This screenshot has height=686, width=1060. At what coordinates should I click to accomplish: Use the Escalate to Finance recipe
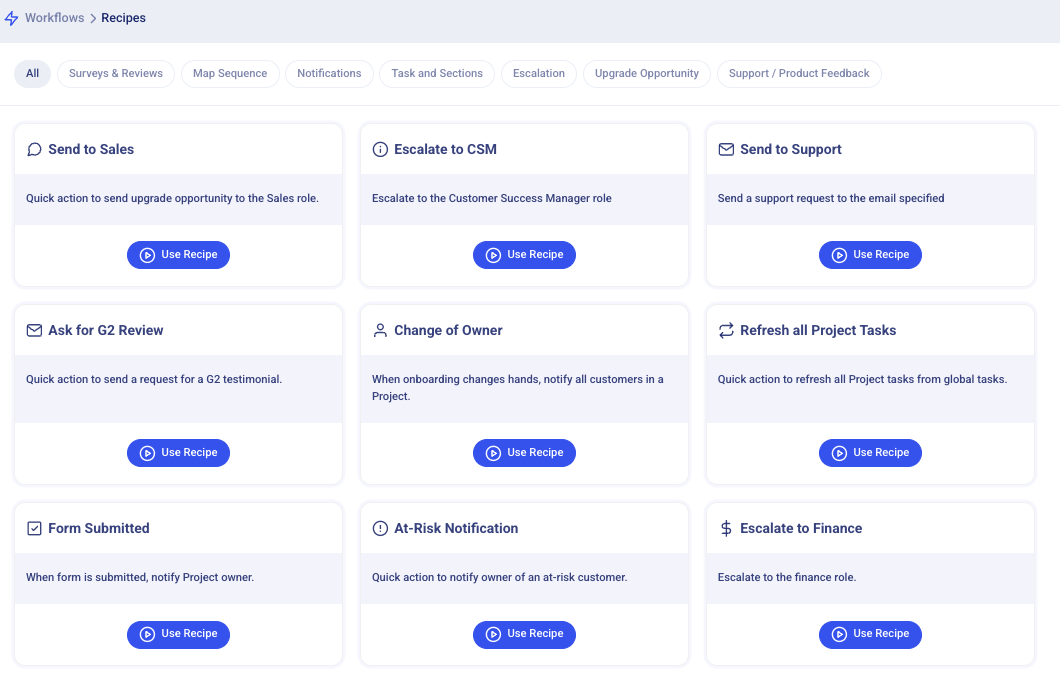coord(870,634)
